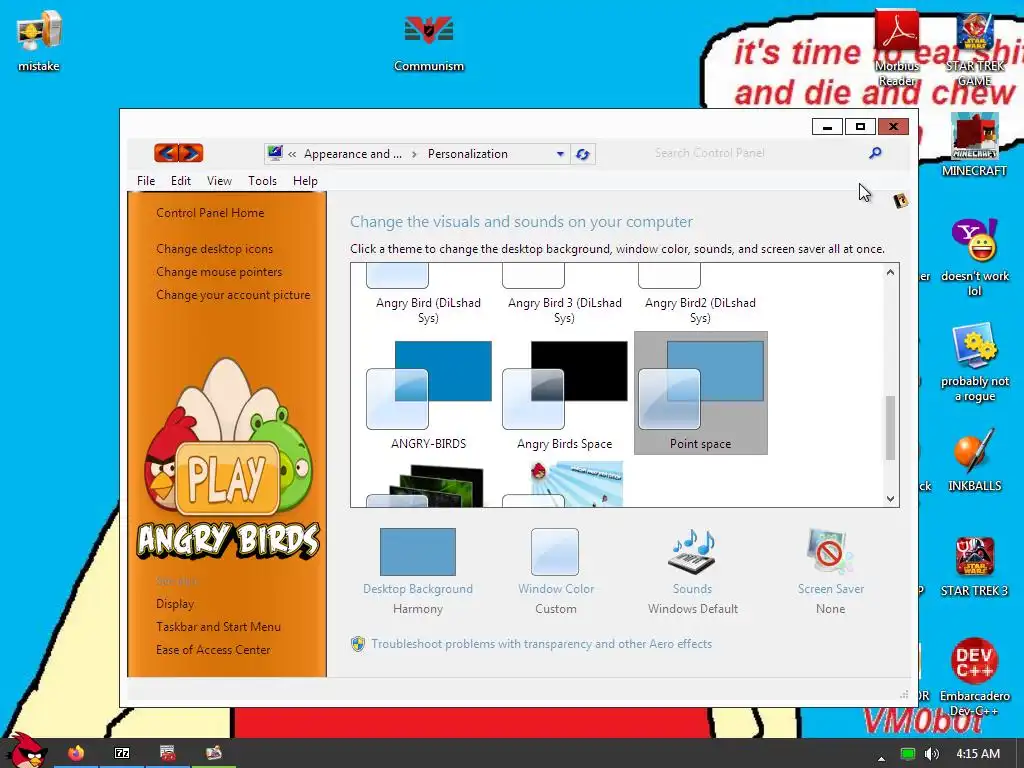1024x768 pixels.
Task: Click the green network tray icon
Action: point(907,754)
